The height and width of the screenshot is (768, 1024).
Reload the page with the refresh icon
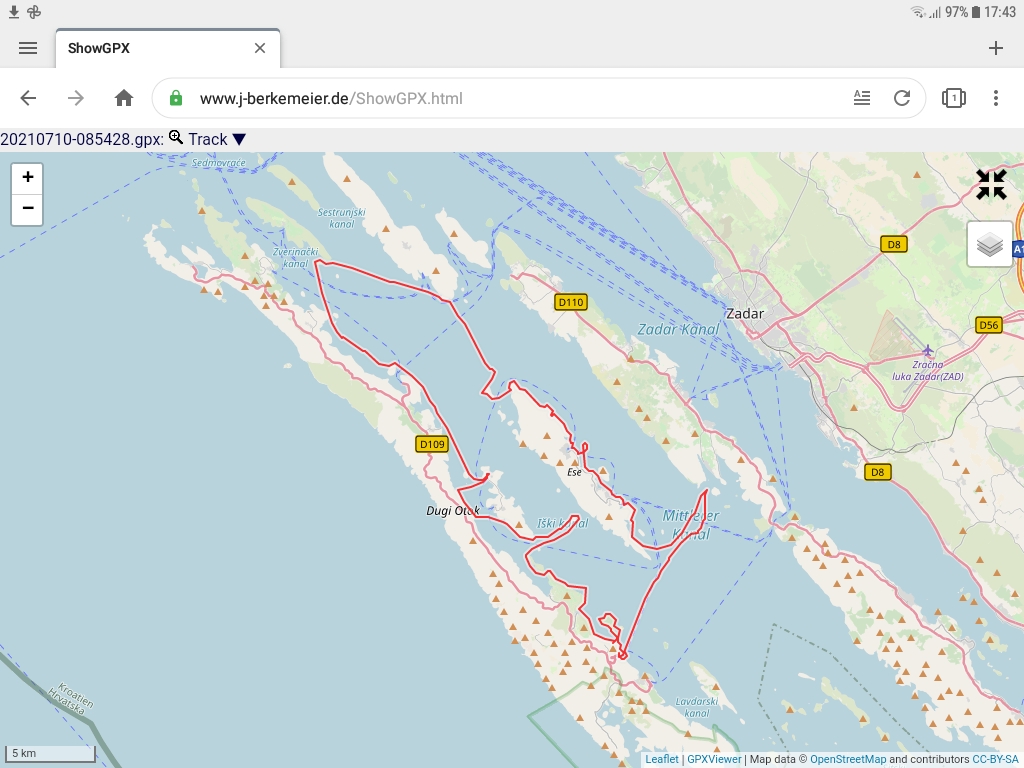click(902, 97)
